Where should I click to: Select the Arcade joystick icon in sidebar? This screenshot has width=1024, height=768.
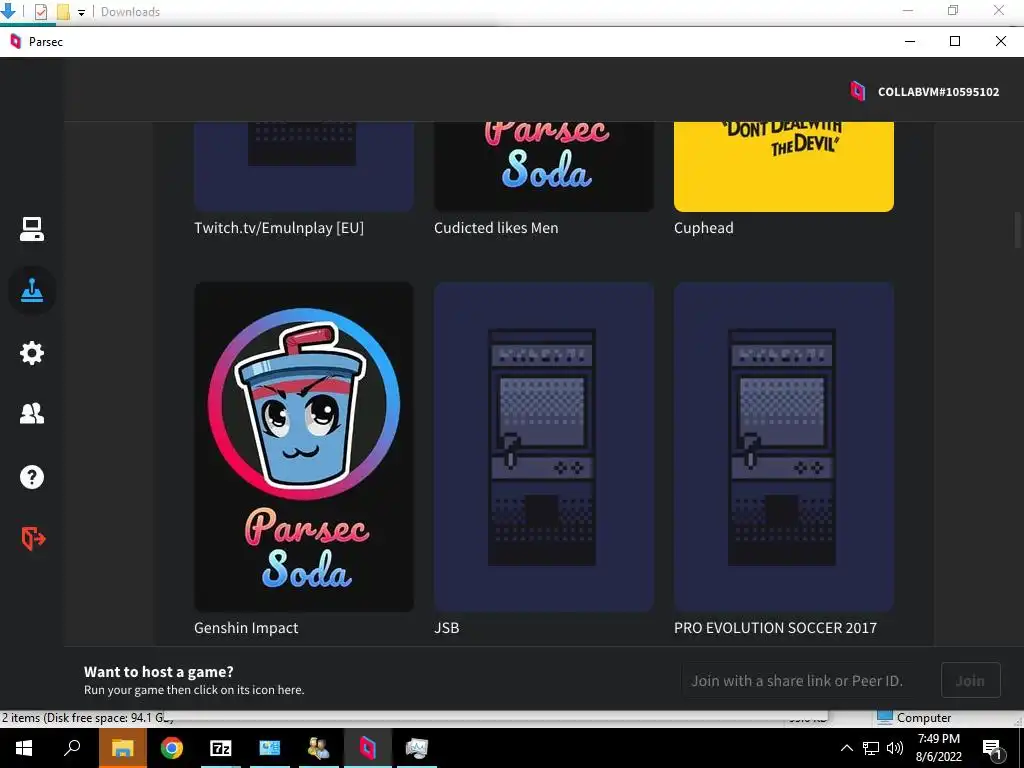31,290
